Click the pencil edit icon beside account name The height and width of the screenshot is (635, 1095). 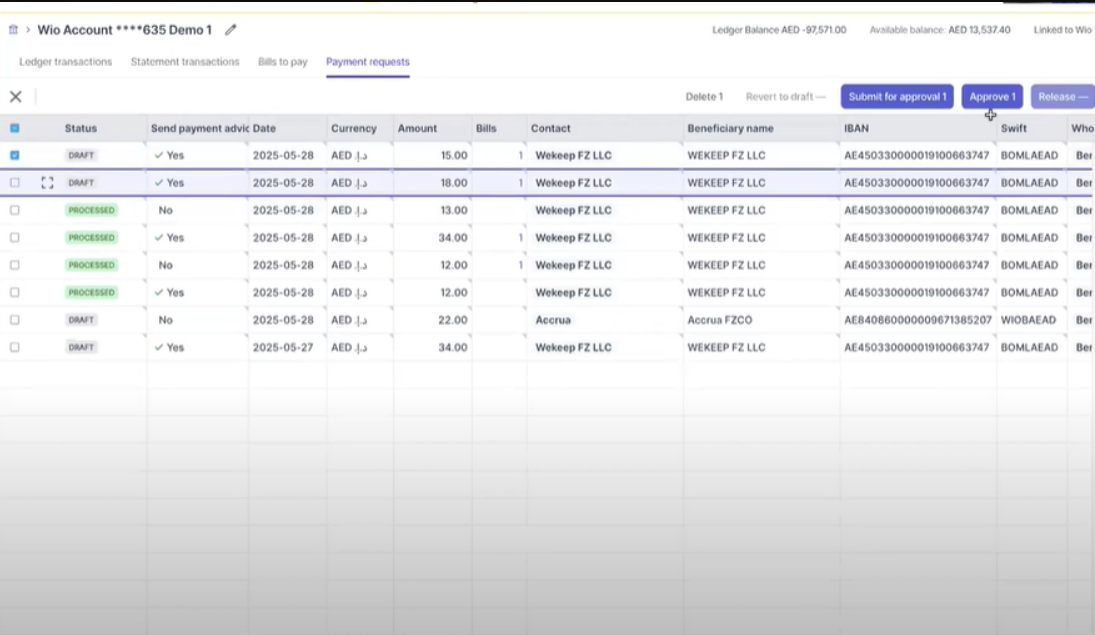(230, 29)
